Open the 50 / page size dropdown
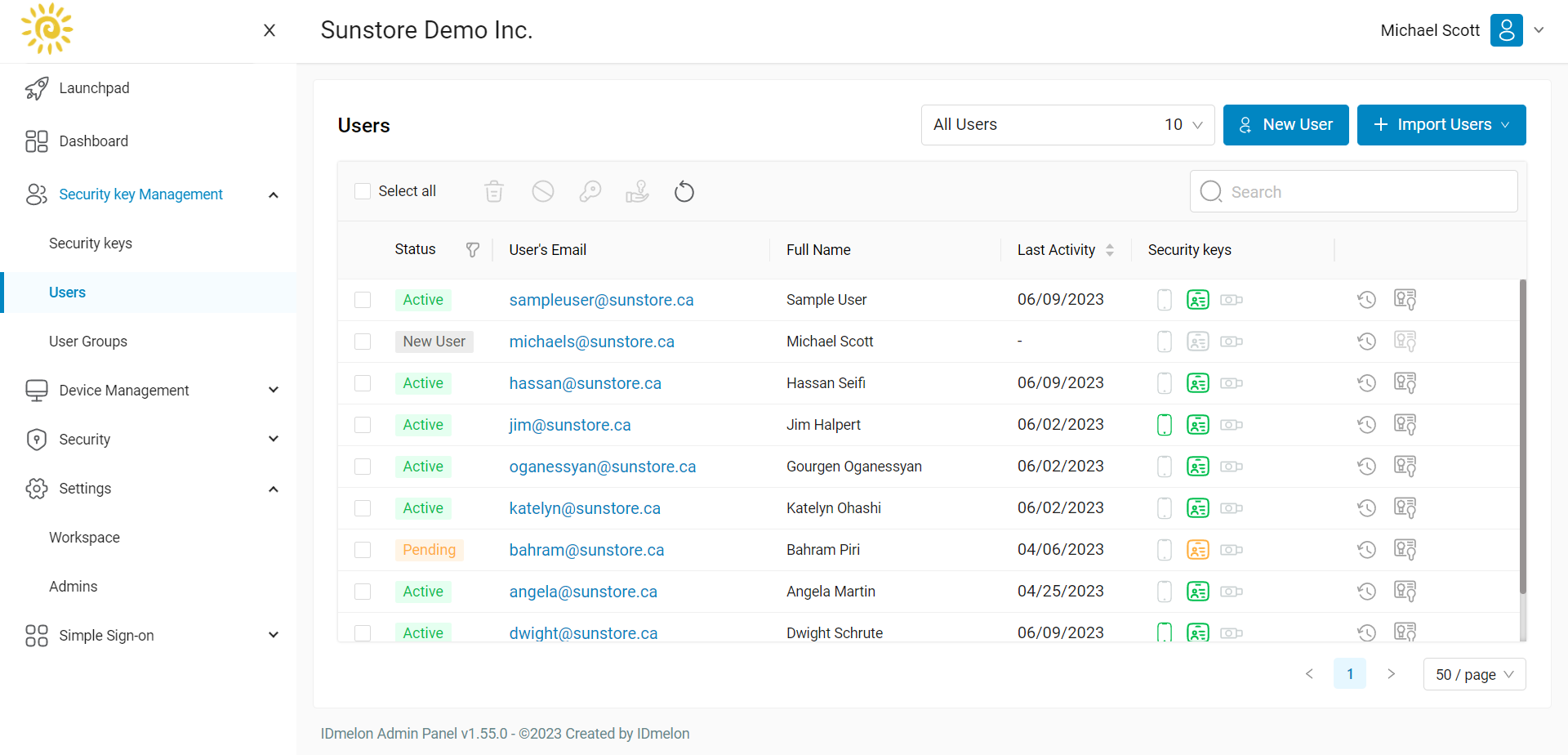Screen dimensions: 1568x755 [1474, 674]
